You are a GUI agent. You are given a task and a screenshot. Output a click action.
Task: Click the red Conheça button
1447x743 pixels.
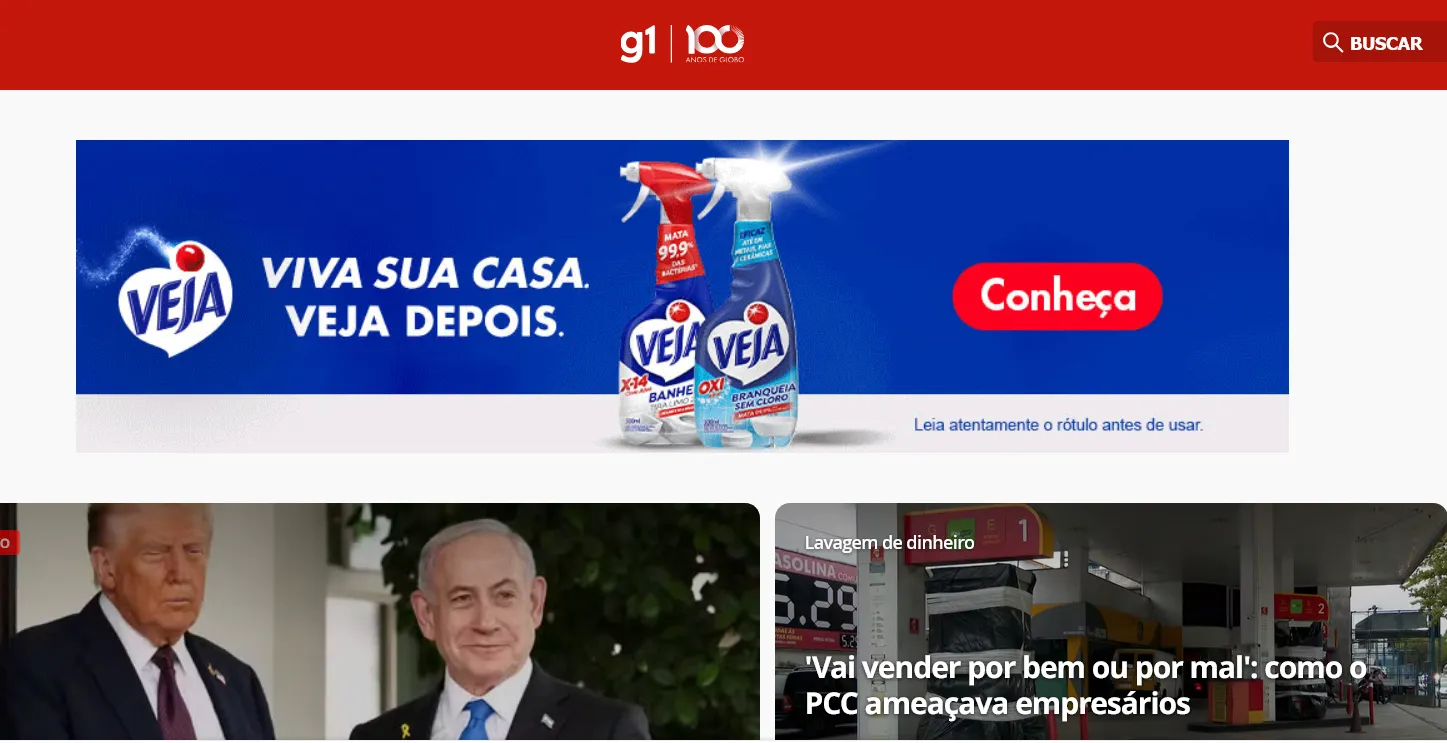tap(1057, 296)
